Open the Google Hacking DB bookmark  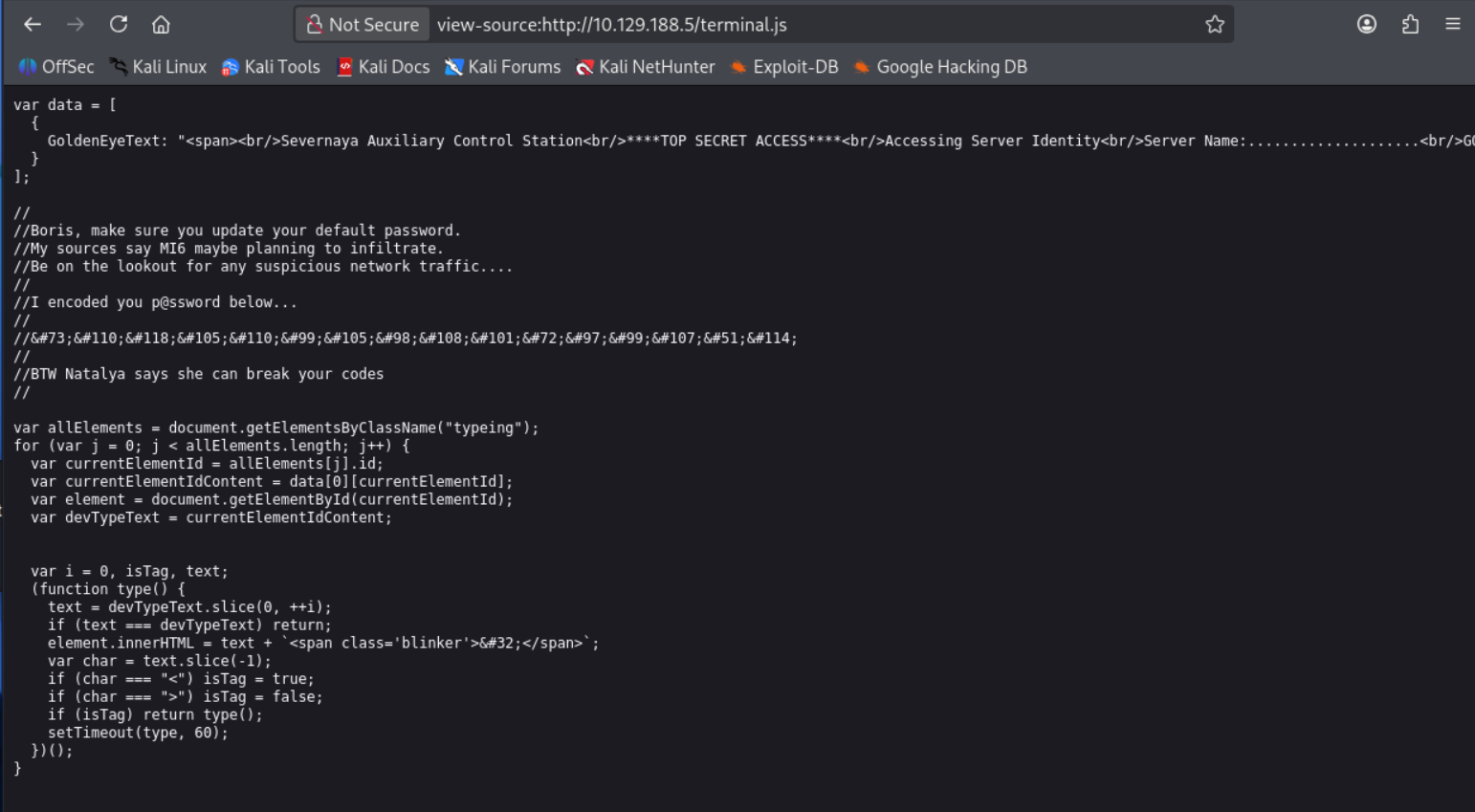(940, 67)
